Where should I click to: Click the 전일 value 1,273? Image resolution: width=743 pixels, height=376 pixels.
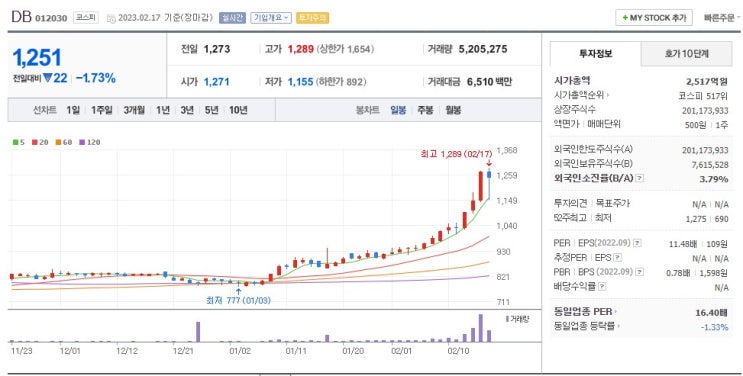point(217,49)
